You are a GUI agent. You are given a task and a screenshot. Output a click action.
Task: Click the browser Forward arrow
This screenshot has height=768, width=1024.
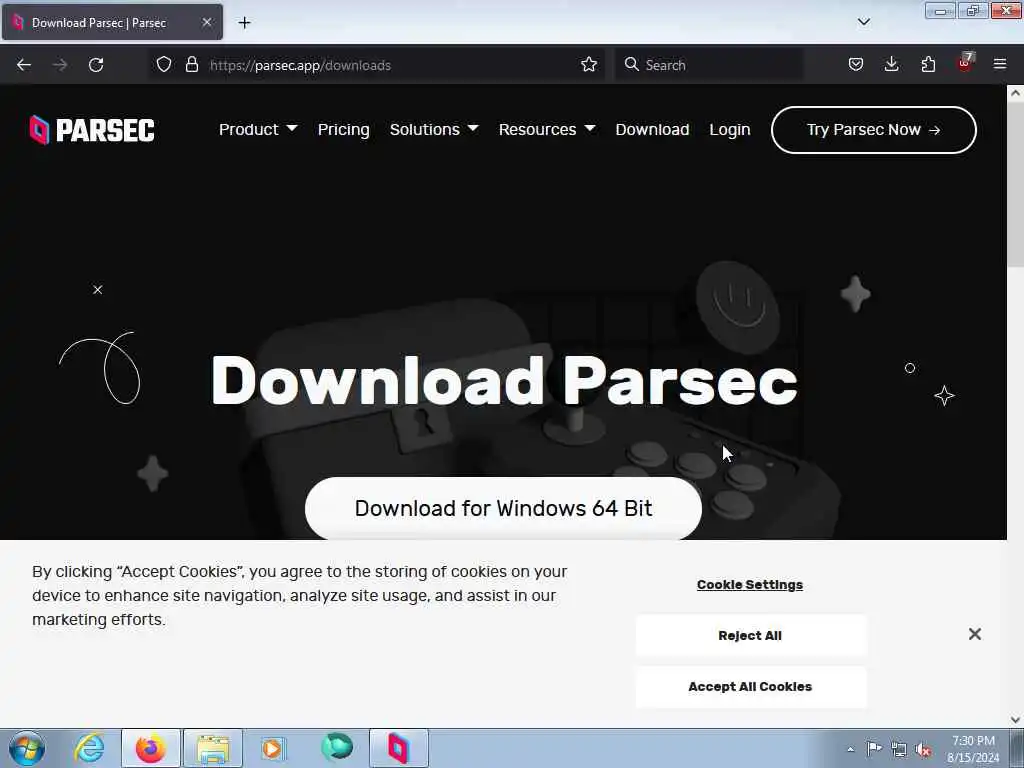coord(59,65)
